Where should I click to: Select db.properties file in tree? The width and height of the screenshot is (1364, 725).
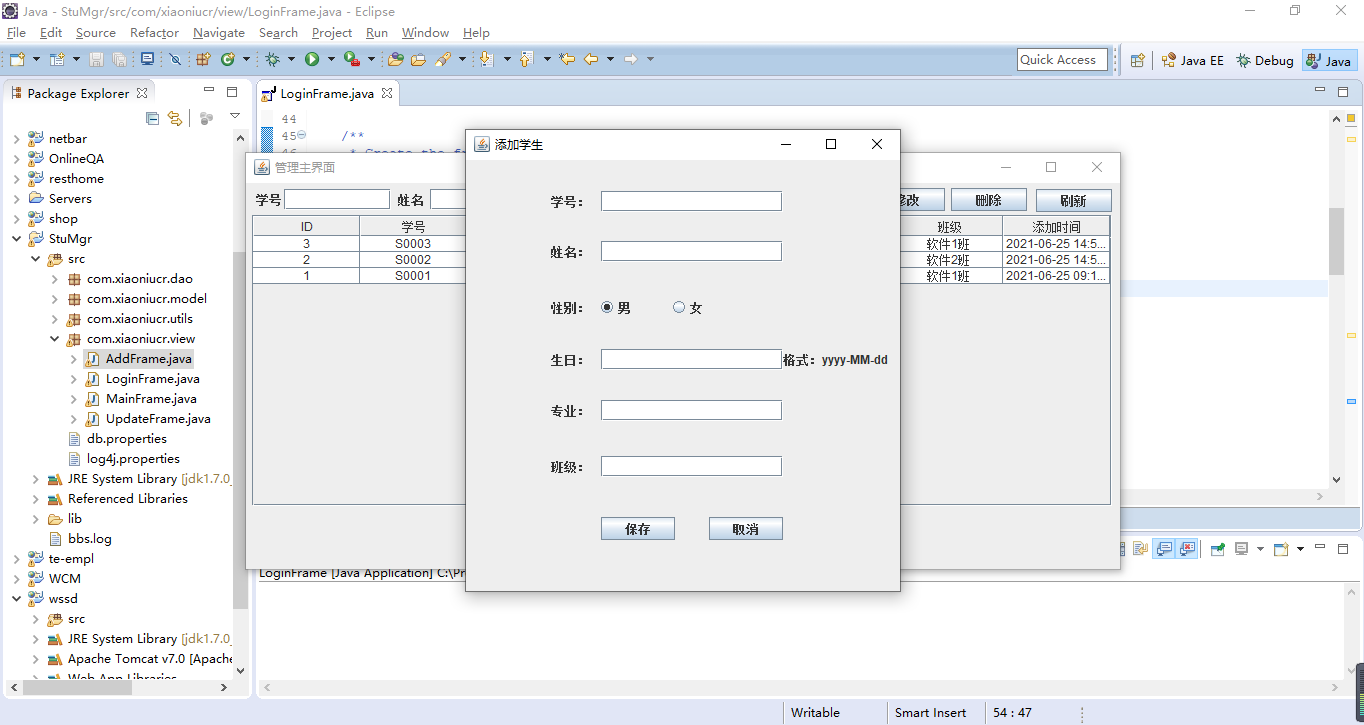[126, 439]
